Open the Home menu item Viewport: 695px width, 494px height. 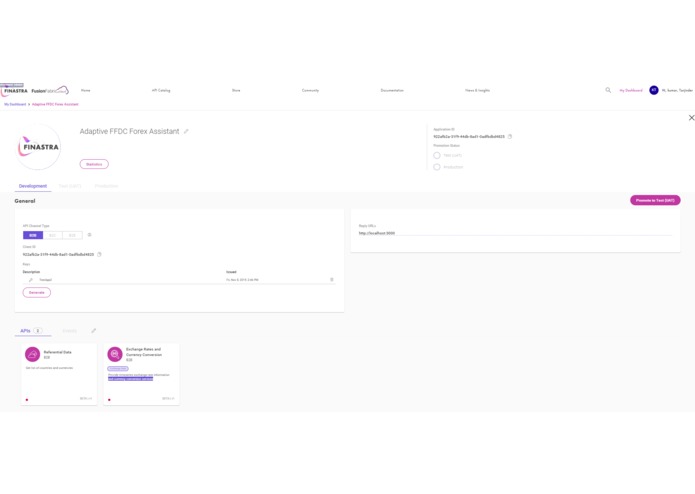[x=86, y=90]
